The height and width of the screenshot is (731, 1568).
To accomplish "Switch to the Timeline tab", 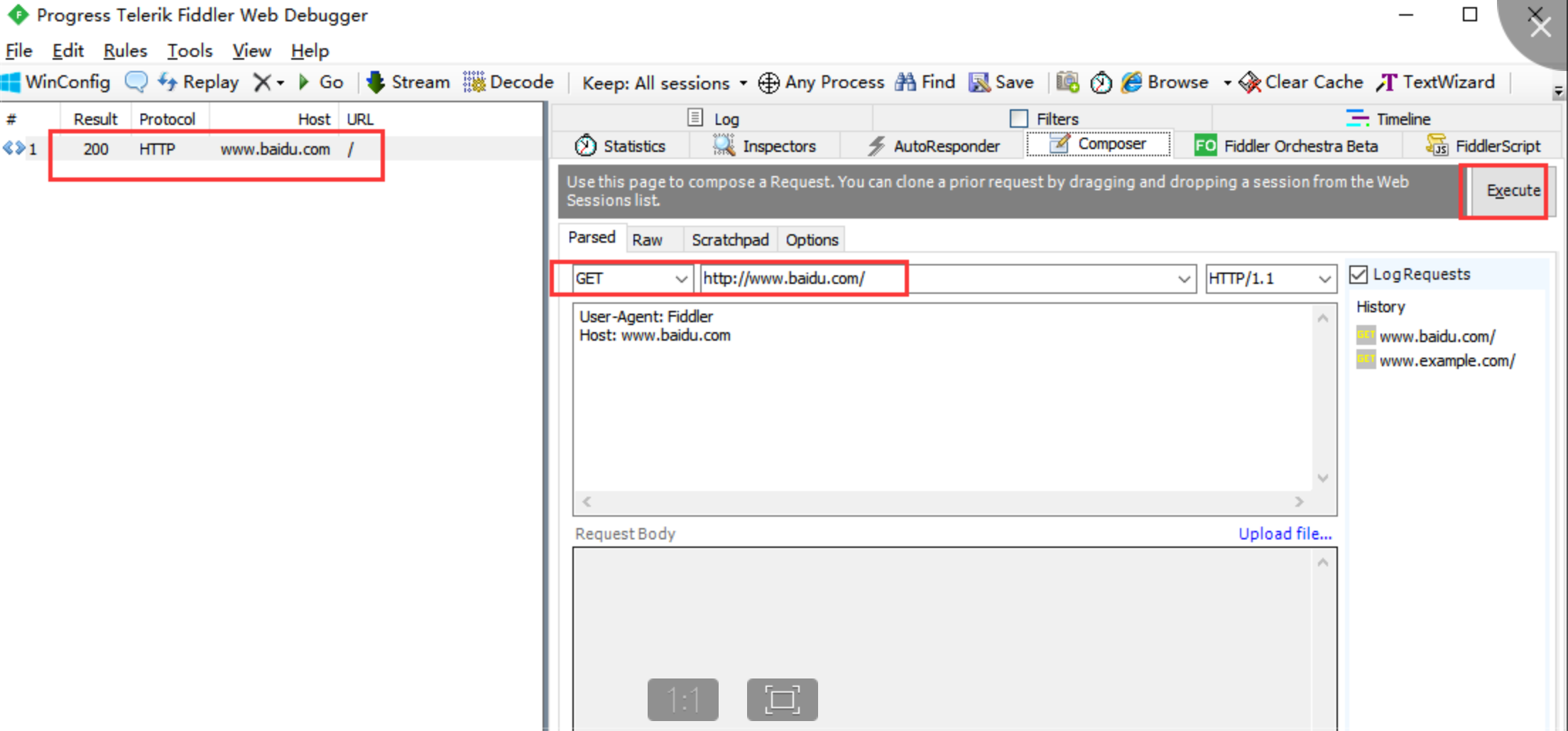I will click(1388, 119).
